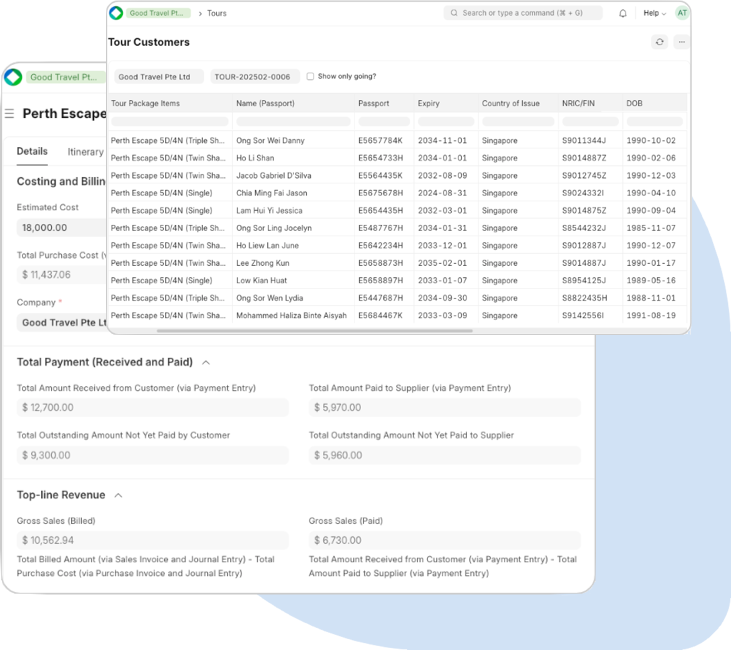The width and height of the screenshot is (731, 650).
Task: Select Lee Zhong Kun name cell
Action: point(293,263)
